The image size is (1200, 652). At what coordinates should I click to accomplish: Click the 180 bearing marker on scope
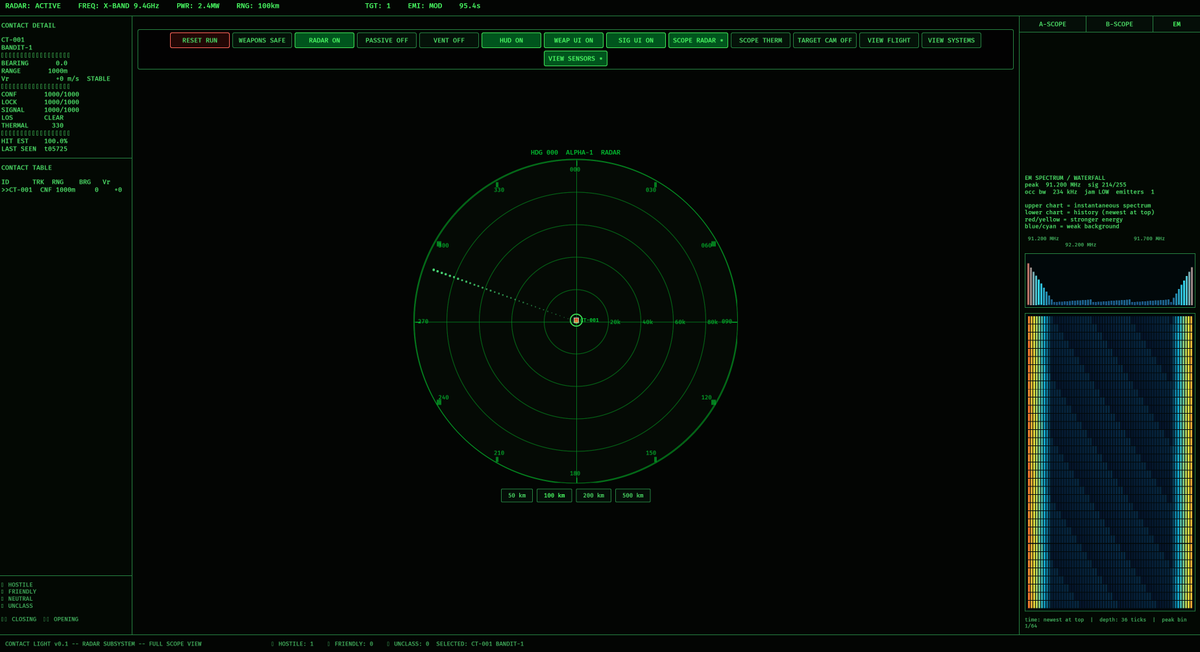pyautogui.click(x=575, y=474)
